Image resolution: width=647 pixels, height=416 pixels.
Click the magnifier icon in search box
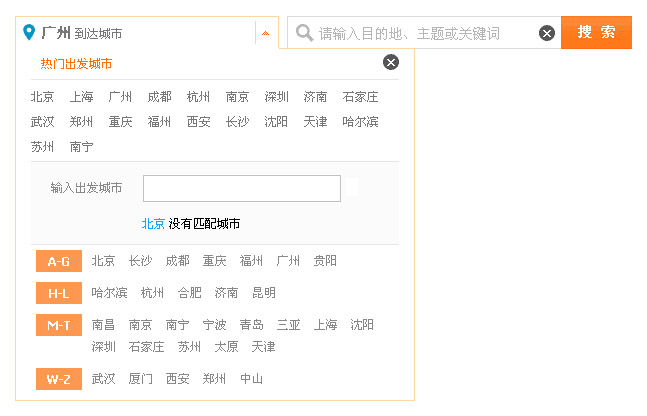304,33
